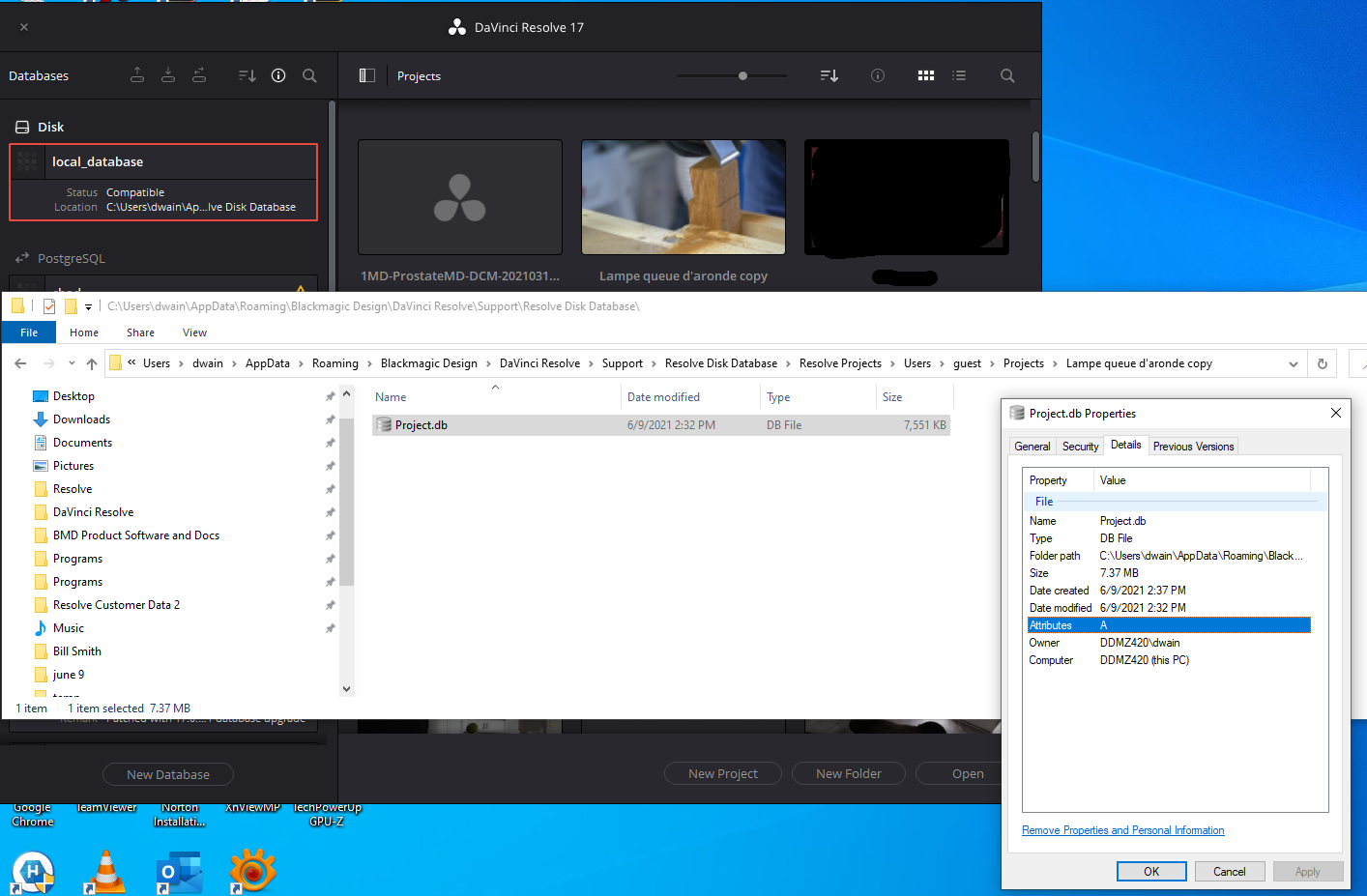Select the Lampe queue d'aronde copy thumbnail
The height and width of the screenshot is (896, 1367).
tap(683, 197)
